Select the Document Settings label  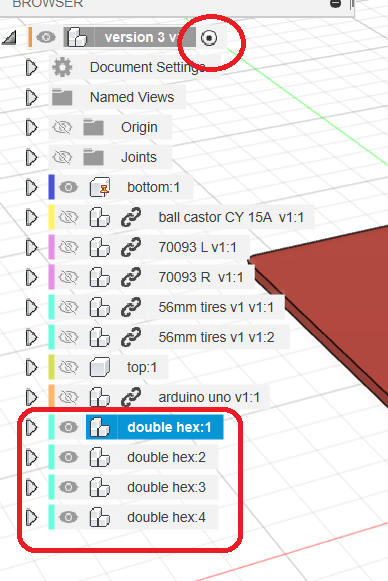tap(147, 67)
